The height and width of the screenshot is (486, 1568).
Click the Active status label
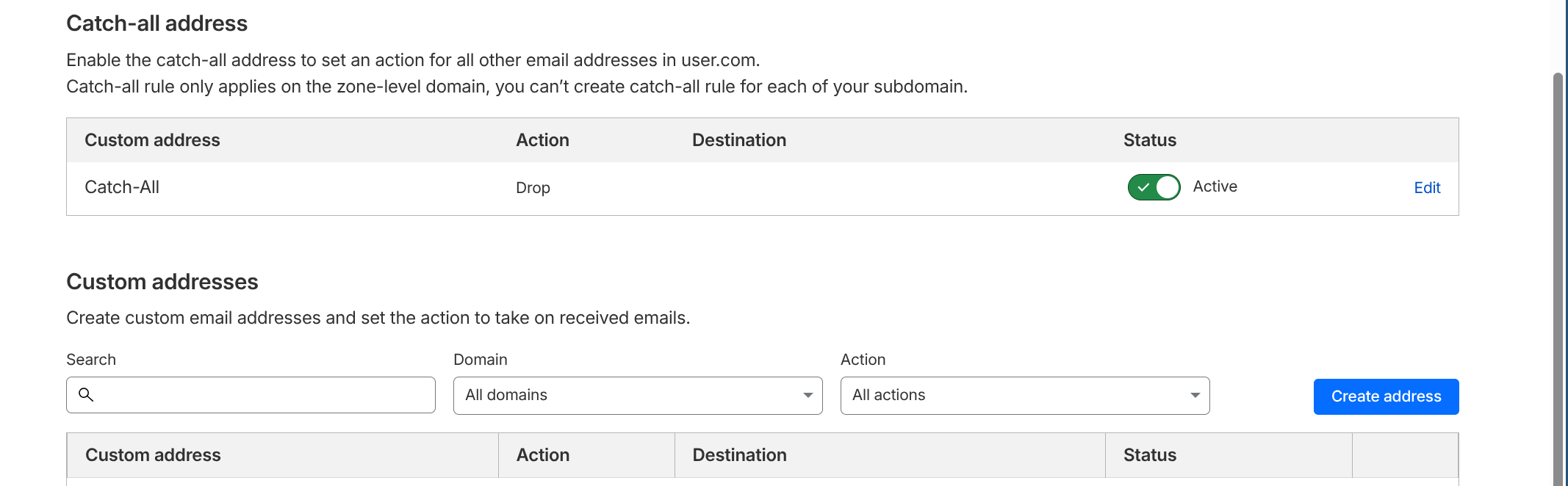tap(1215, 186)
